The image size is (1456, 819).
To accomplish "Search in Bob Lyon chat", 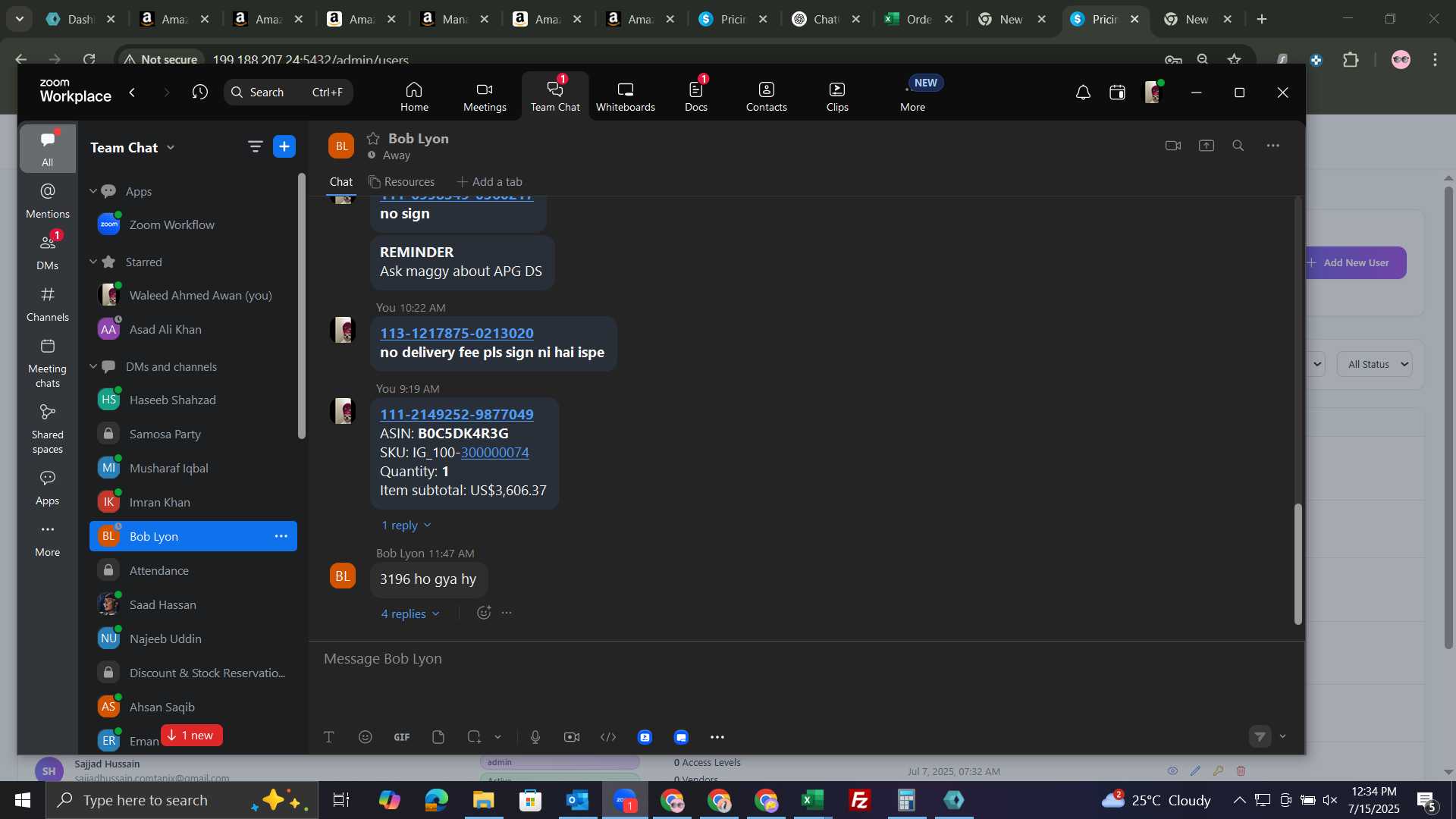I will [1238, 146].
